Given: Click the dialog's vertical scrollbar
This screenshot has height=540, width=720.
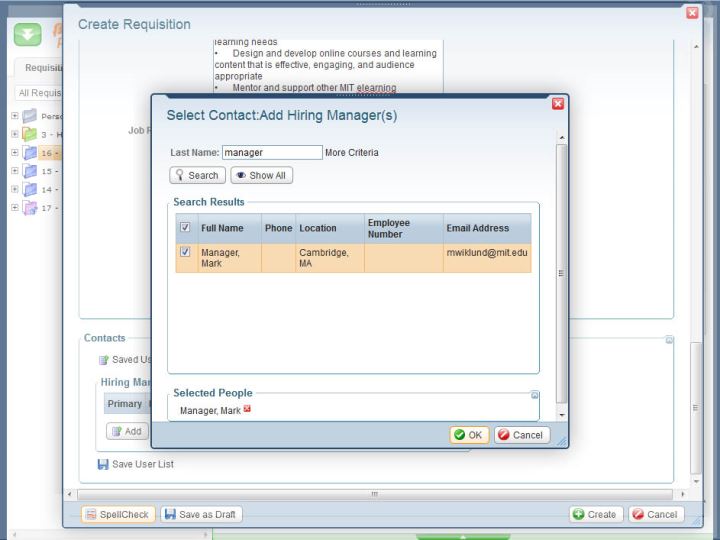Looking at the screenshot, I should click(x=561, y=270).
